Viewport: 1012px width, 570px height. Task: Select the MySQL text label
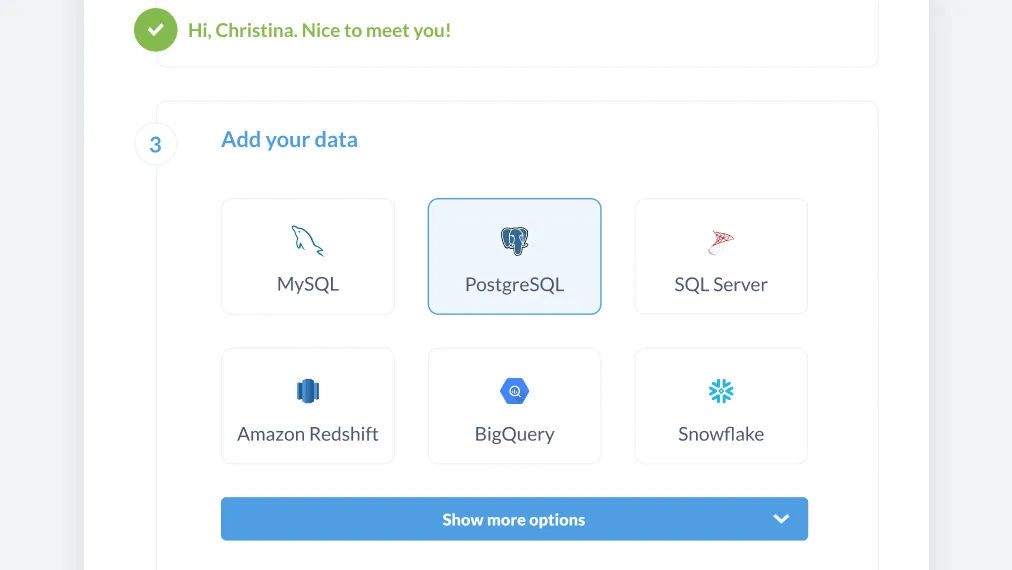tap(308, 284)
